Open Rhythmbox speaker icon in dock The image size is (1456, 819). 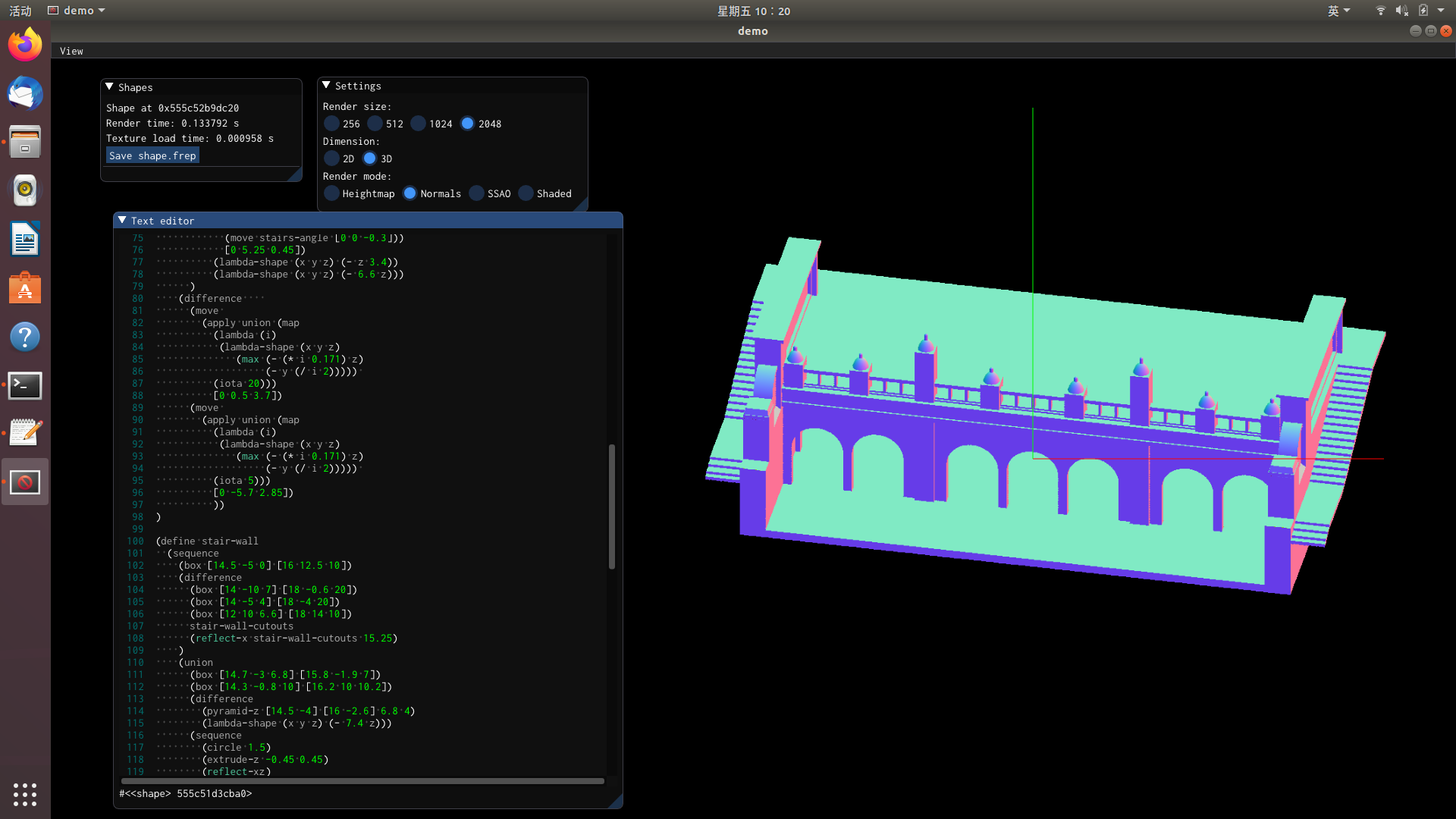coord(25,190)
